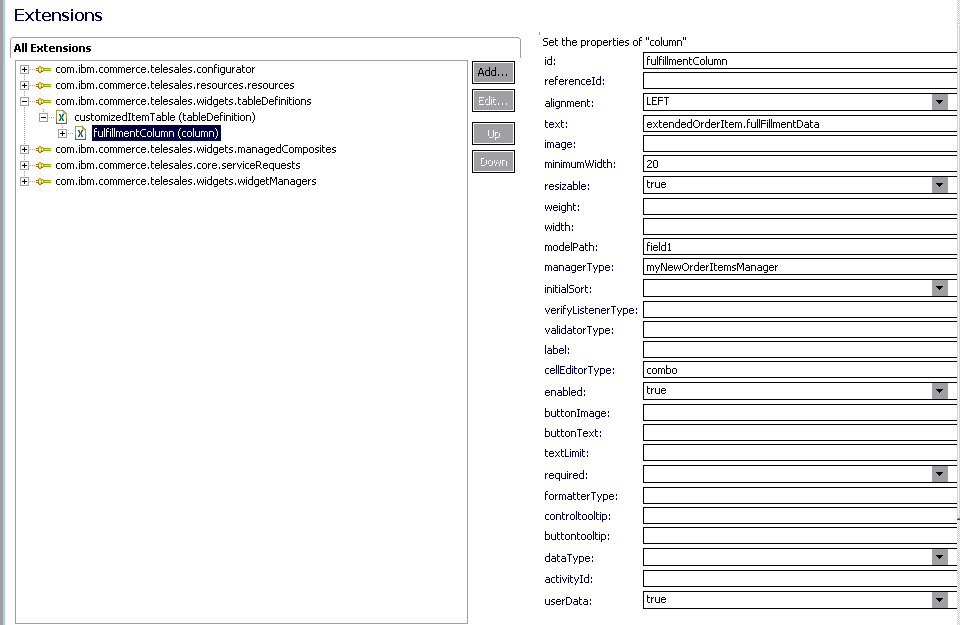Image resolution: width=960 pixels, height=625 pixels.
Task: Click the cellEditorType field showing combo
Action: click(x=800, y=370)
